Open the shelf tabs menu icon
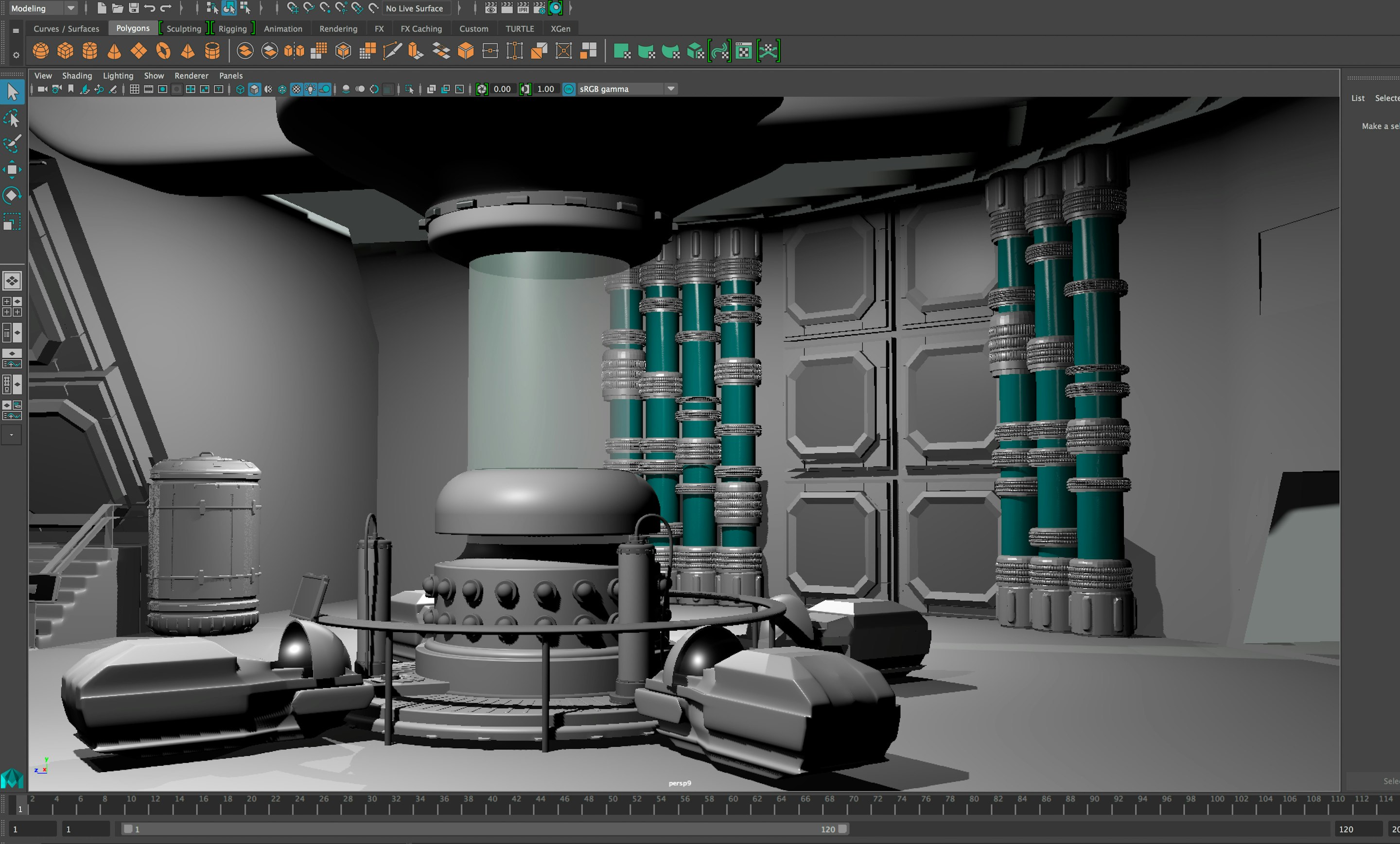 pos(16,30)
